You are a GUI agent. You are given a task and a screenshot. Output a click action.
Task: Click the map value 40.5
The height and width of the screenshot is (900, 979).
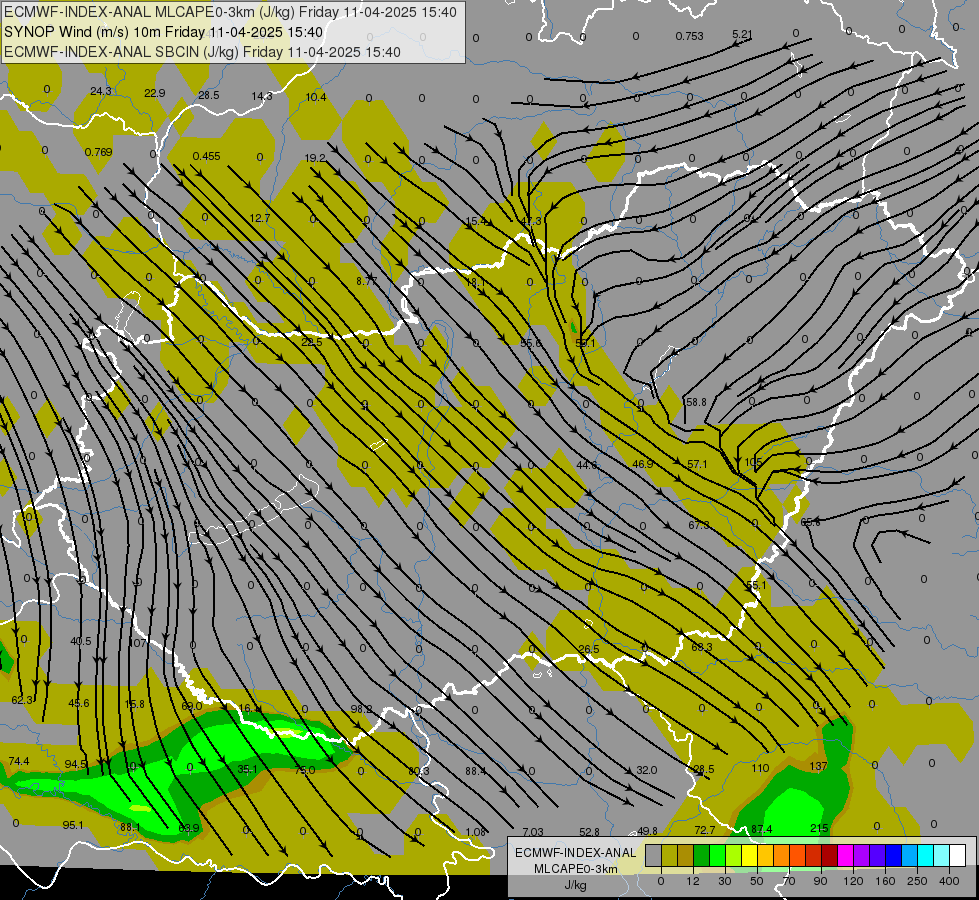(x=81, y=641)
